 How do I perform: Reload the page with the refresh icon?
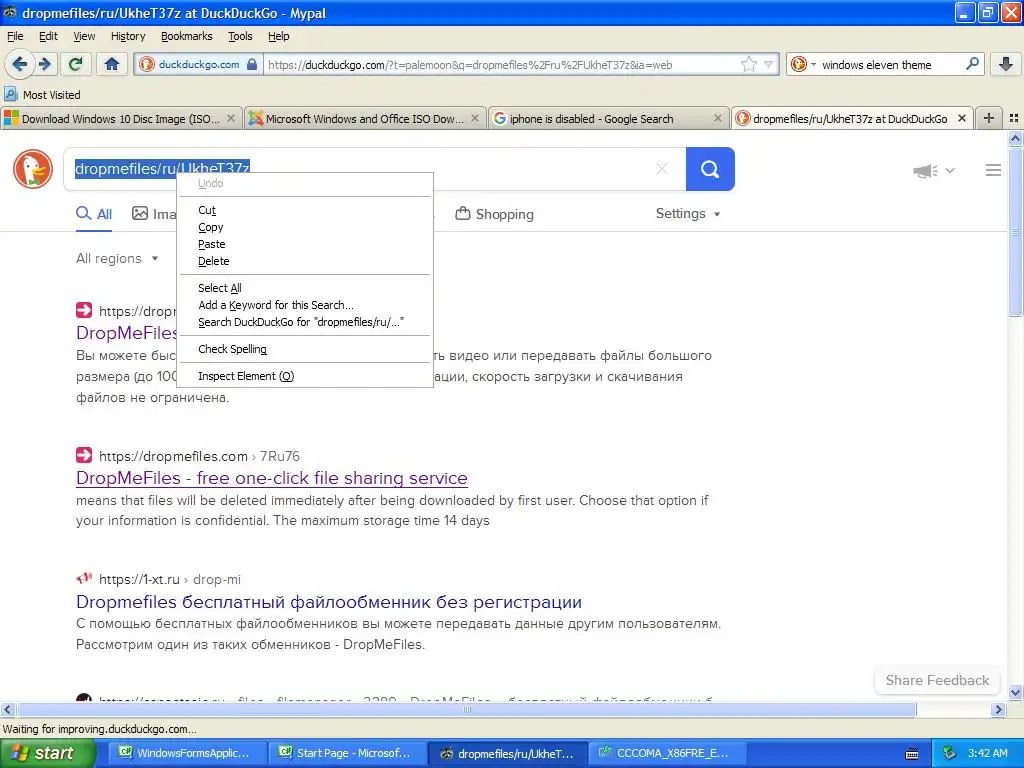click(76, 64)
